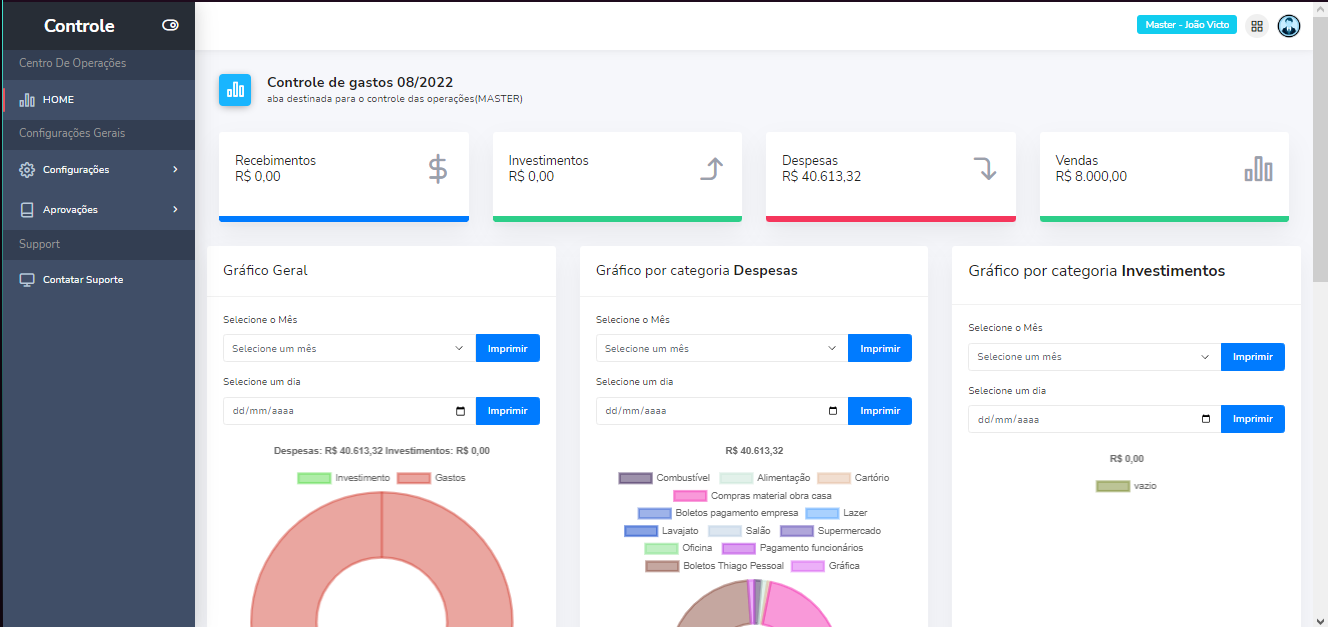
Task: Open the Configurações sidebar menu
Action: pos(97,170)
